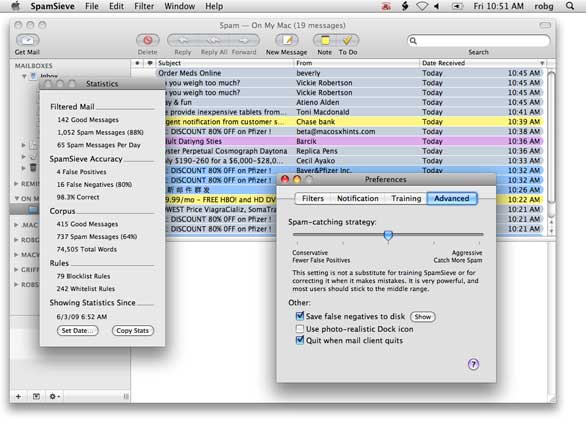Disable Save false negatives to disk

coord(300,316)
